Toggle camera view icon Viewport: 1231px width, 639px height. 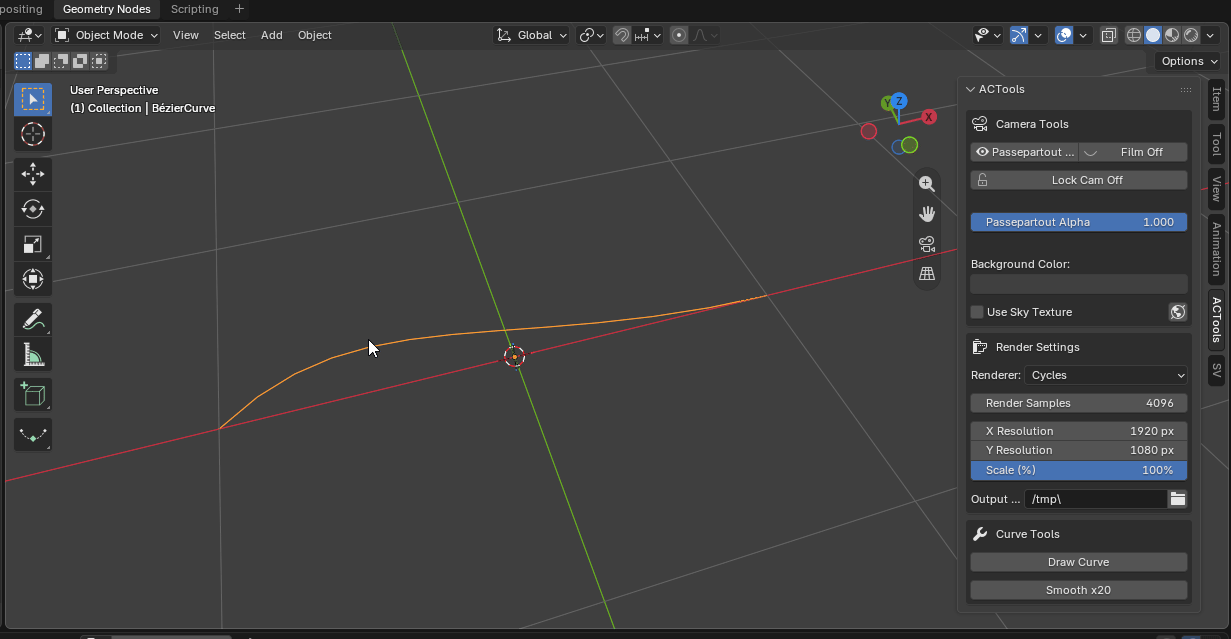pyautogui.click(x=927, y=244)
